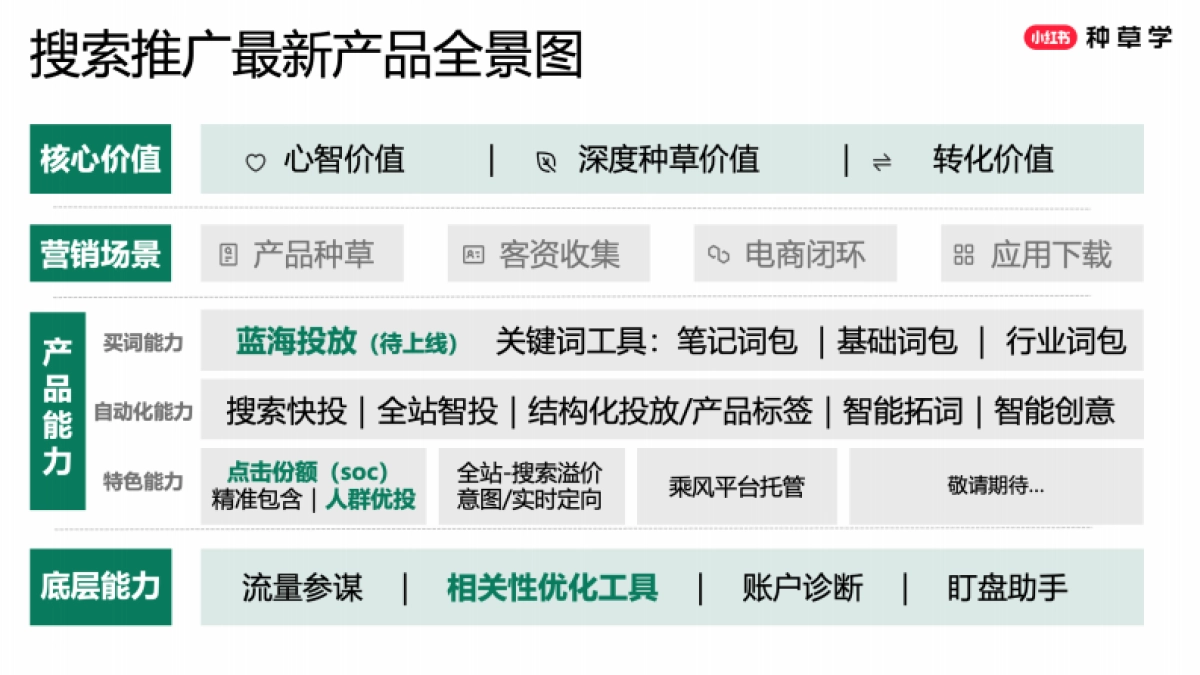
Task: Click the 营销场景 green header
Action: [100, 253]
